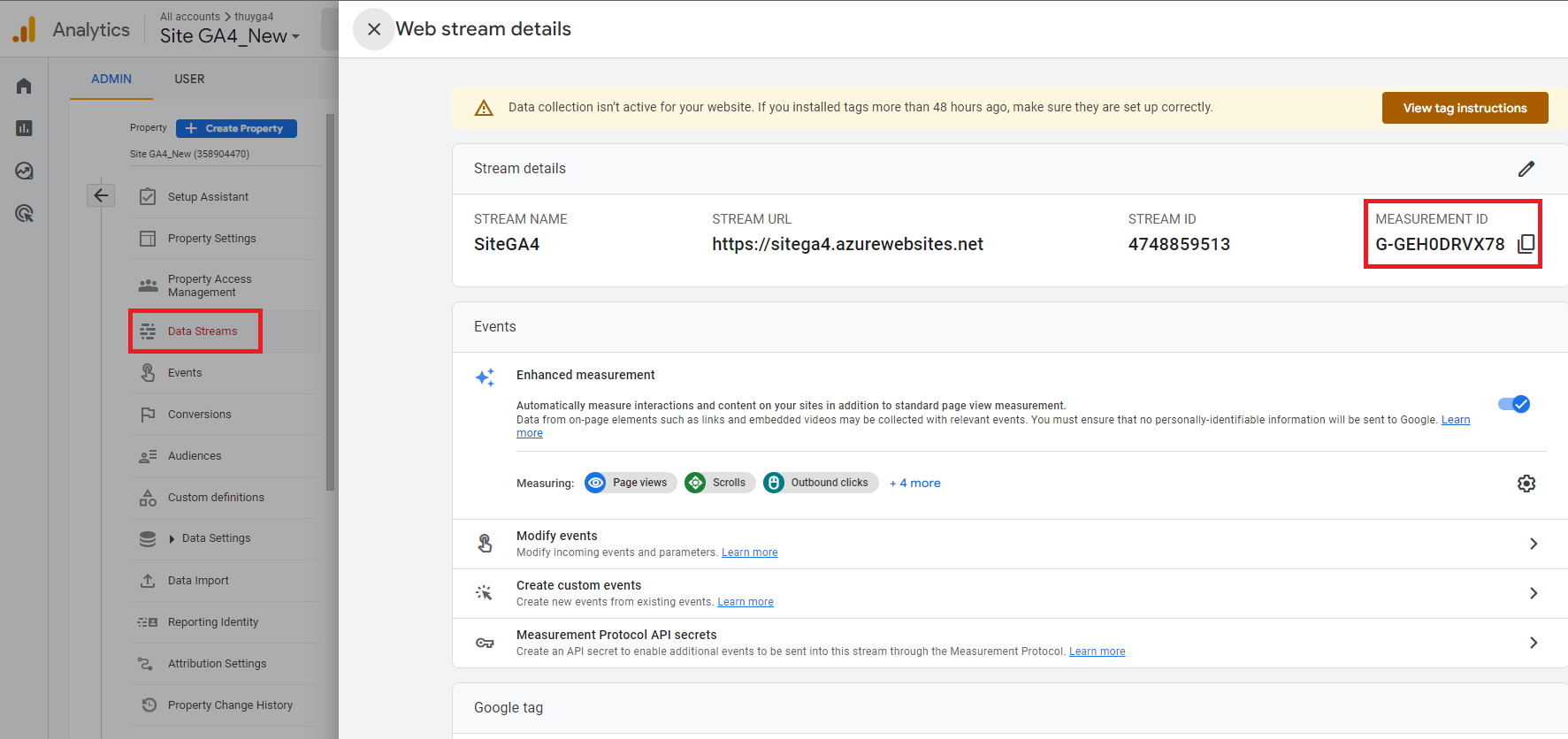
Task: Click the admin panel vertical scrollbar
Action: coord(330,301)
